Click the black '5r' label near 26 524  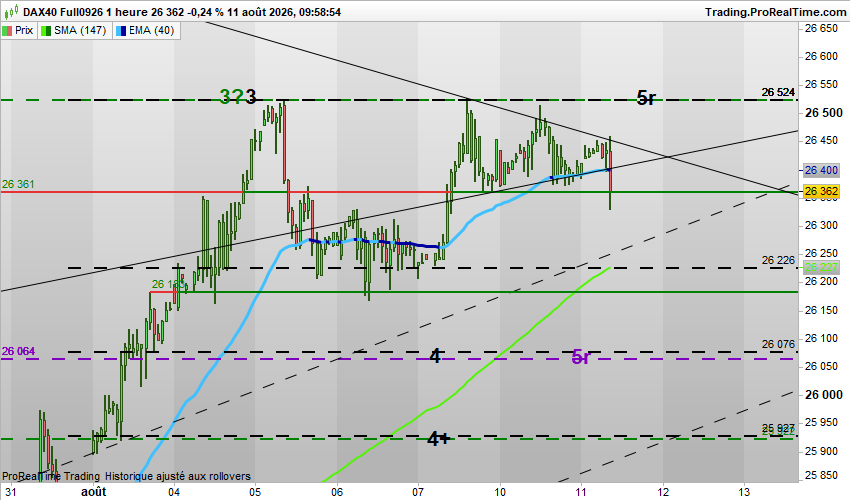click(646, 98)
